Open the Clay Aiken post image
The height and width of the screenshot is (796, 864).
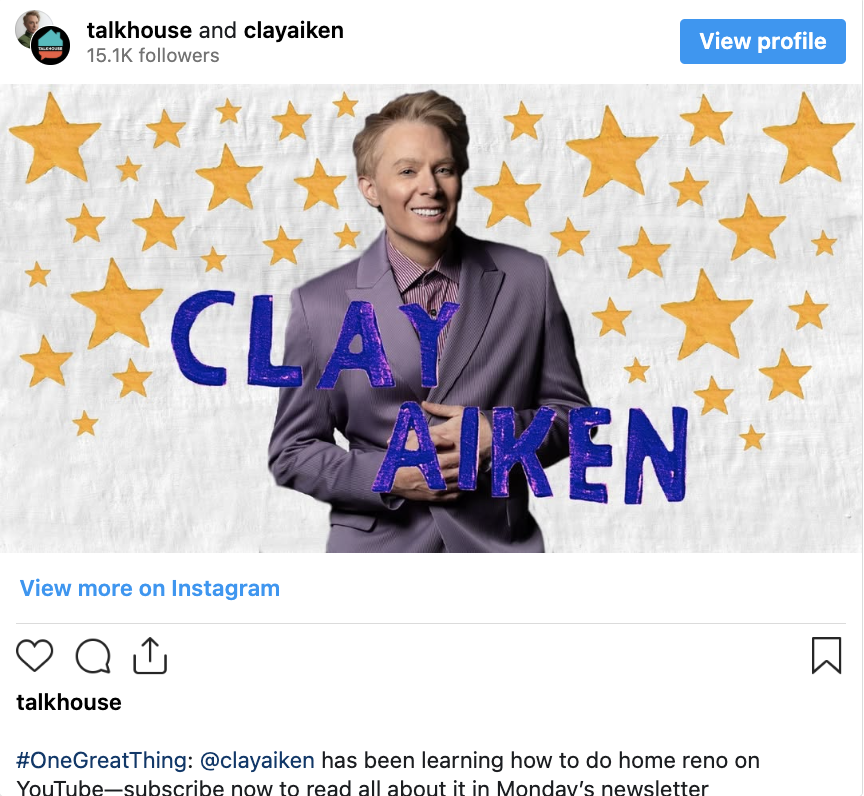pyautogui.click(x=431, y=318)
